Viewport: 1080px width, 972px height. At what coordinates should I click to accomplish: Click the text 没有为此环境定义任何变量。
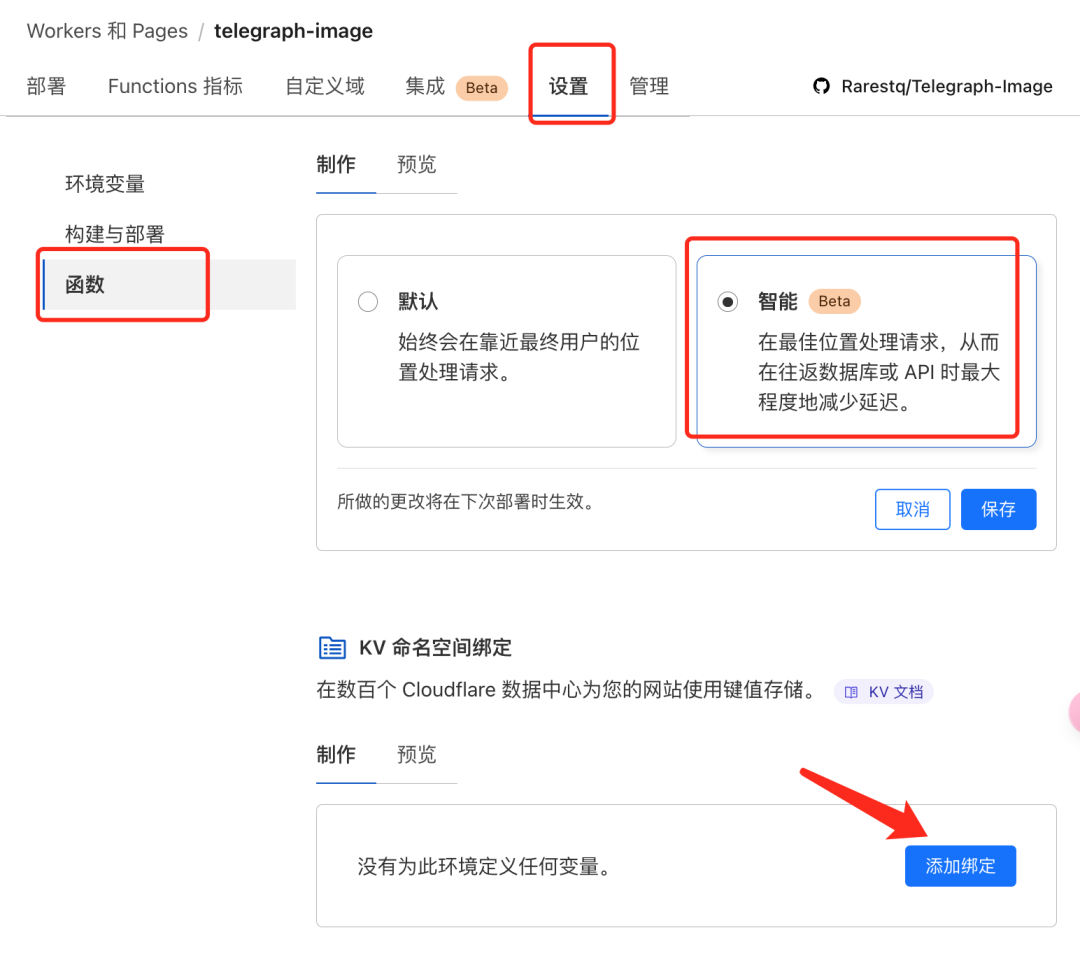click(x=484, y=867)
